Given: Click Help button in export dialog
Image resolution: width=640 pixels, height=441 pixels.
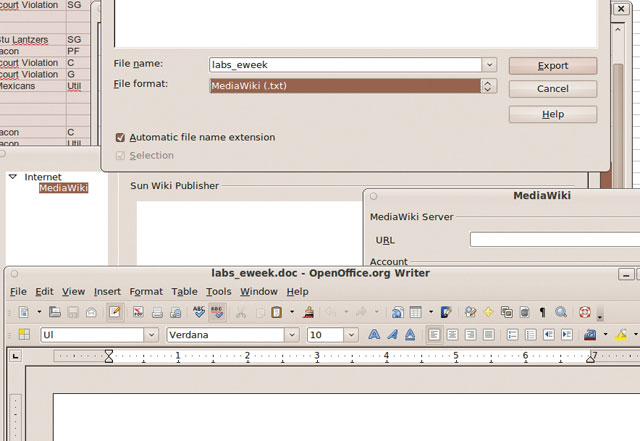Looking at the screenshot, I should coord(553,114).
